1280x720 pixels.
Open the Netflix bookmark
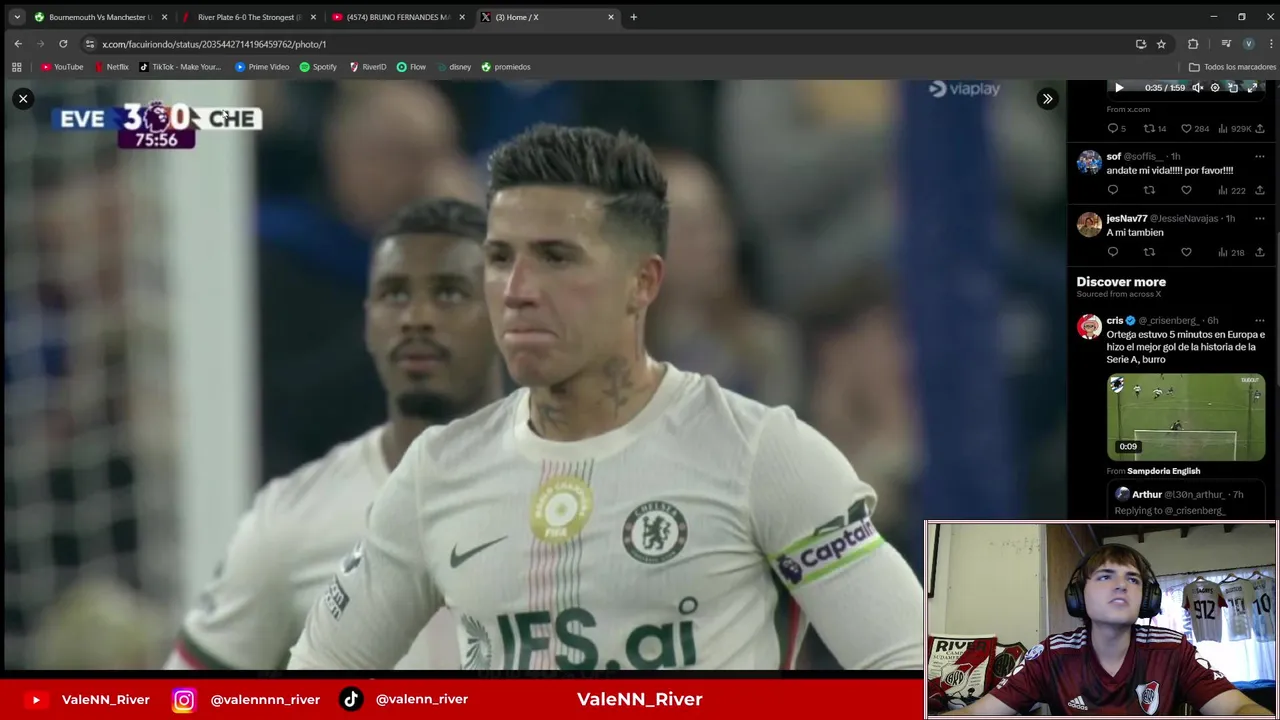tap(111, 67)
